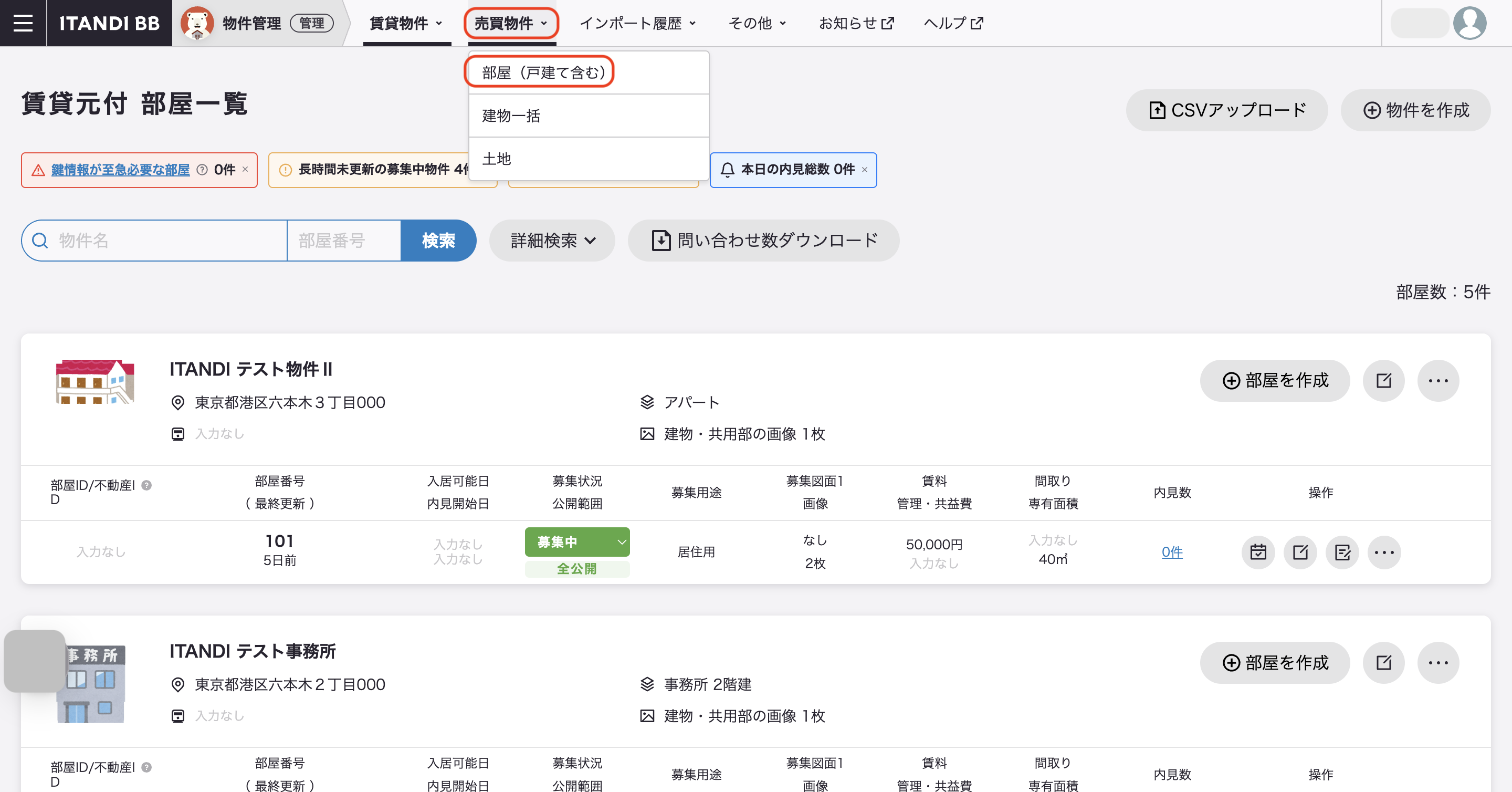Click the 物件を作成 button
Viewport: 1512px width, 792px height.
click(x=1415, y=110)
